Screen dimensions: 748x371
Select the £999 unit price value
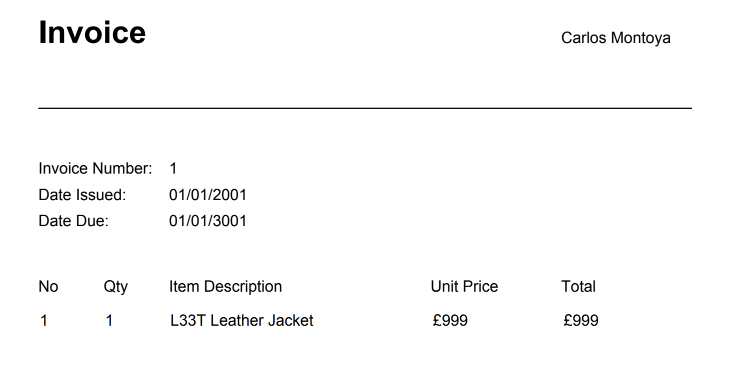click(450, 320)
